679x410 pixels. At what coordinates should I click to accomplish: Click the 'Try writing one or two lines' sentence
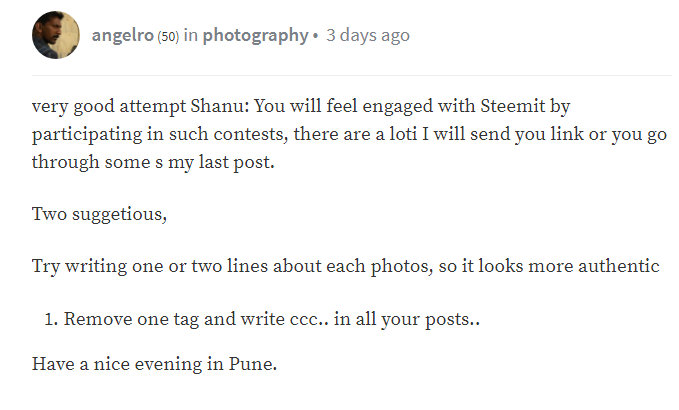[x=140, y=266]
